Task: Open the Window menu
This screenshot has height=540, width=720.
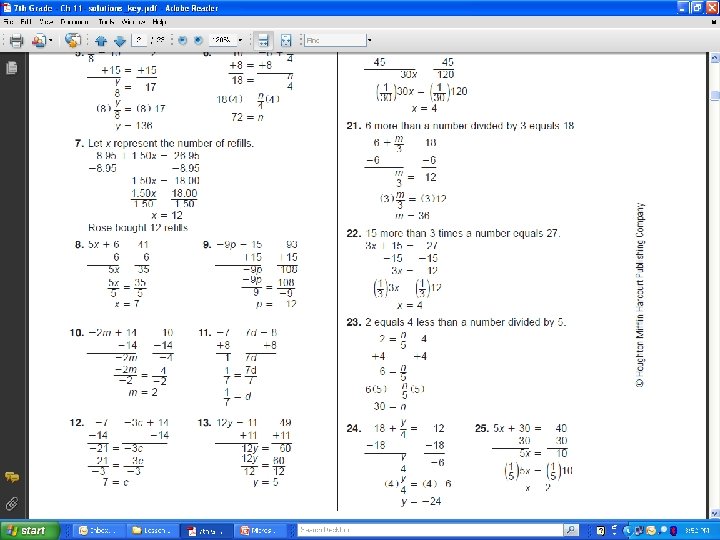Action: coord(134,22)
